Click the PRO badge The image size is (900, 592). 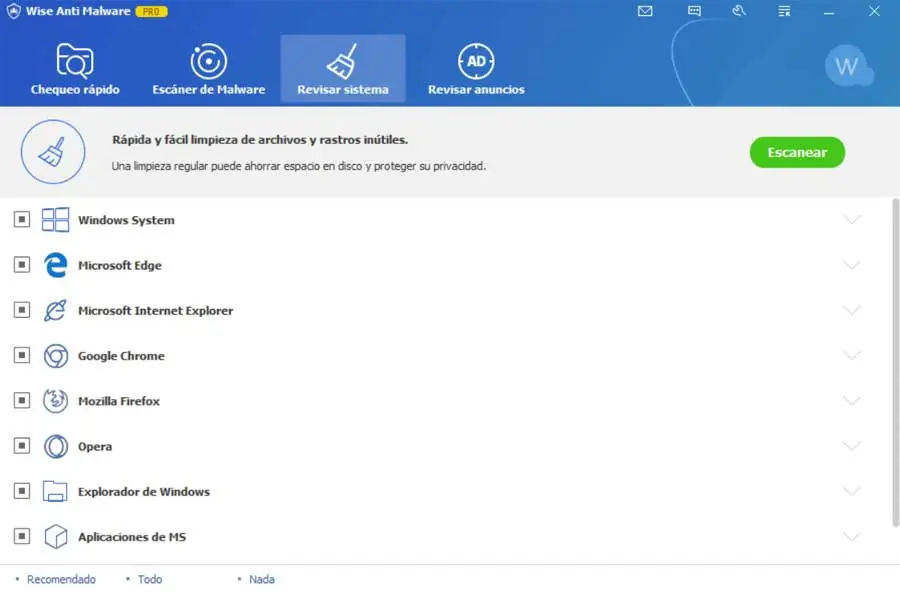click(152, 11)
